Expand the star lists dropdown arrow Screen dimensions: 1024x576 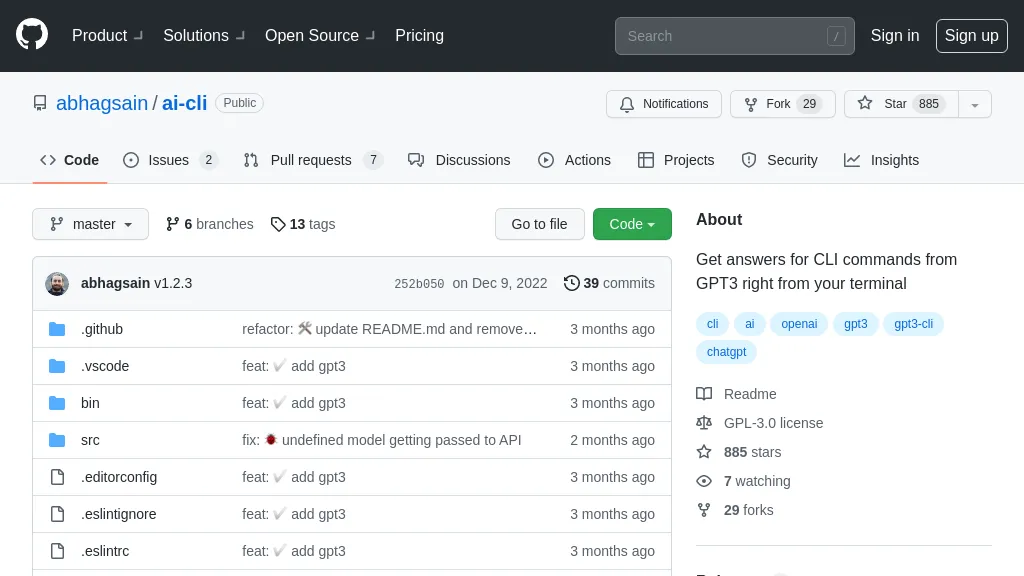(975, 104)
